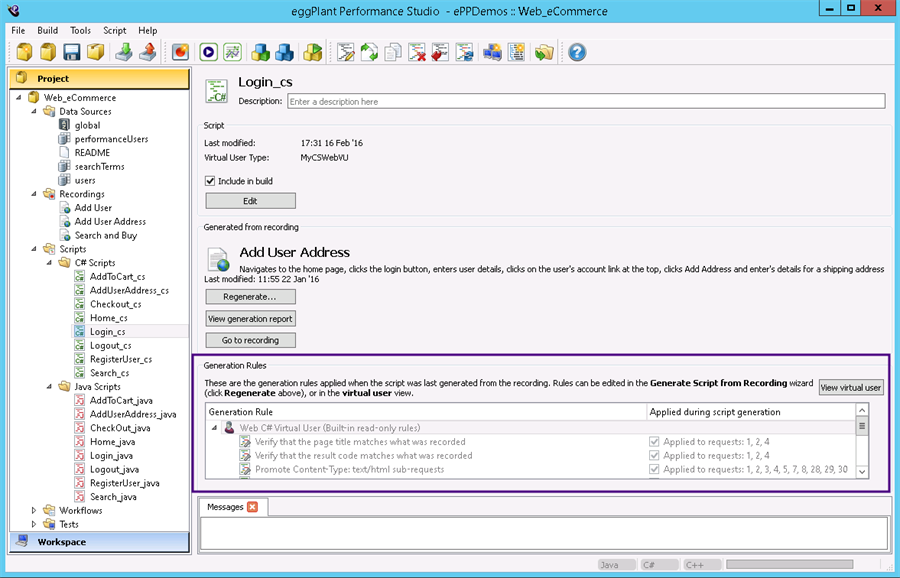Close the Messages tab with its red X
Screen dimensions: 900x578
[252, 507]
